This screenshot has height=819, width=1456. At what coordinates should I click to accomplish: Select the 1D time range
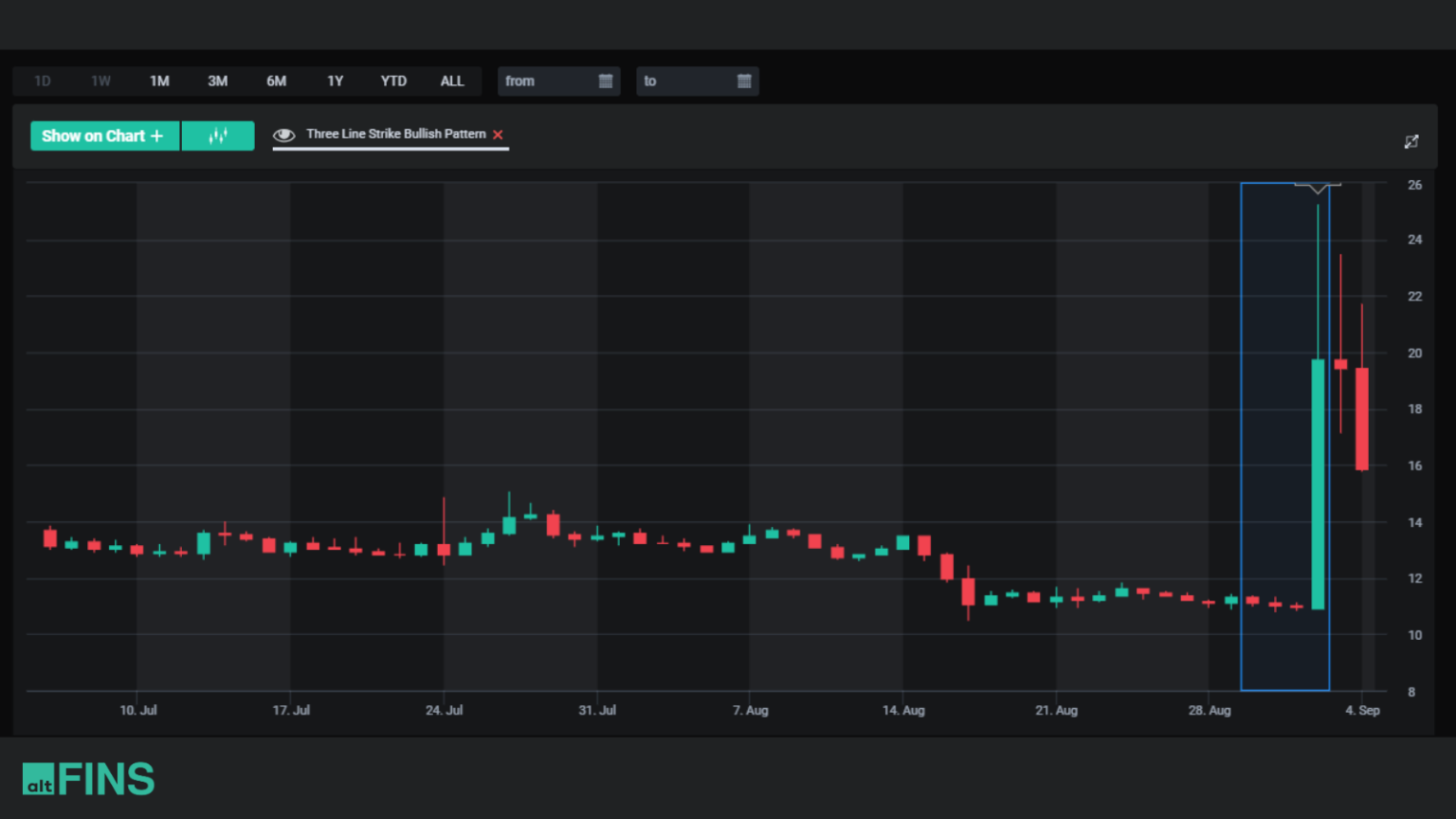[43, 82]
